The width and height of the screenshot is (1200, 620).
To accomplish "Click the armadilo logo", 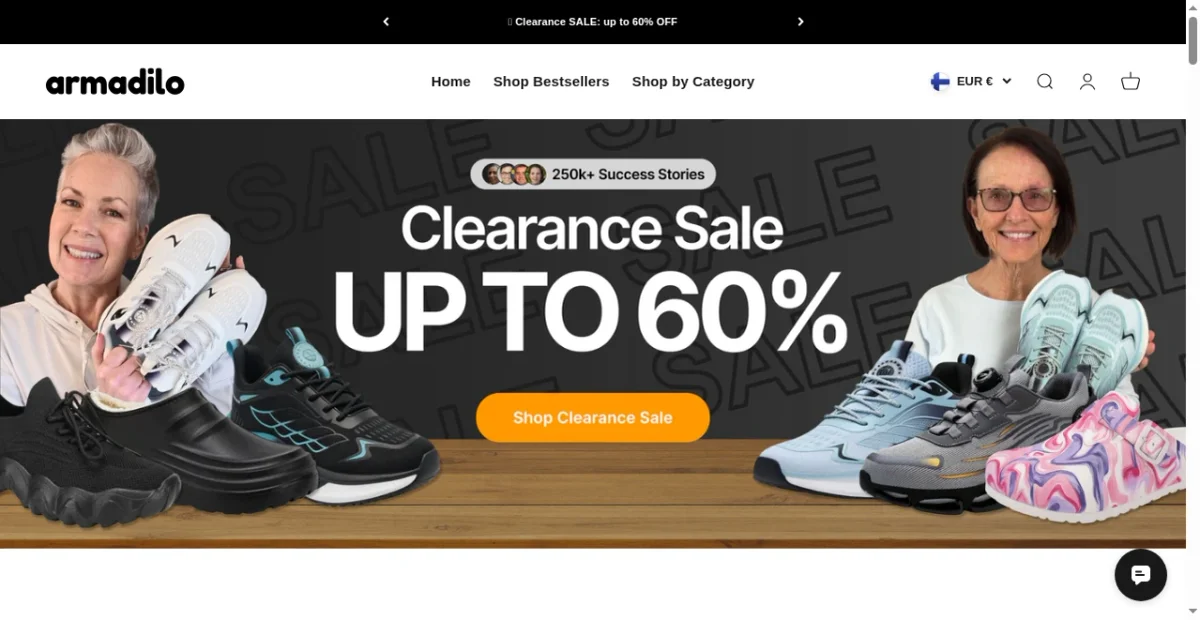I will click(115, 82).
